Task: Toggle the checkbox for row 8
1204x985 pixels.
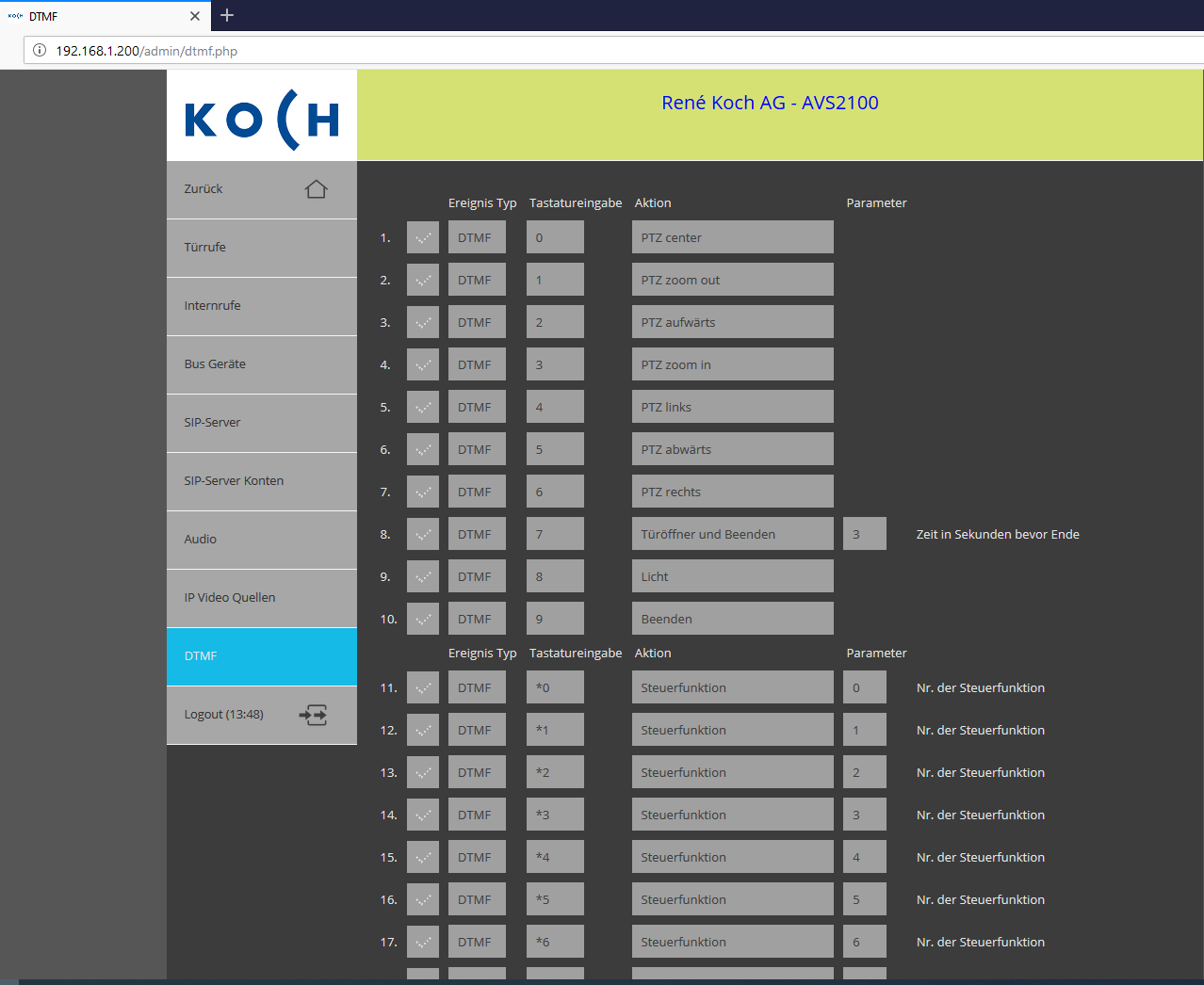Action: [423, 534]
